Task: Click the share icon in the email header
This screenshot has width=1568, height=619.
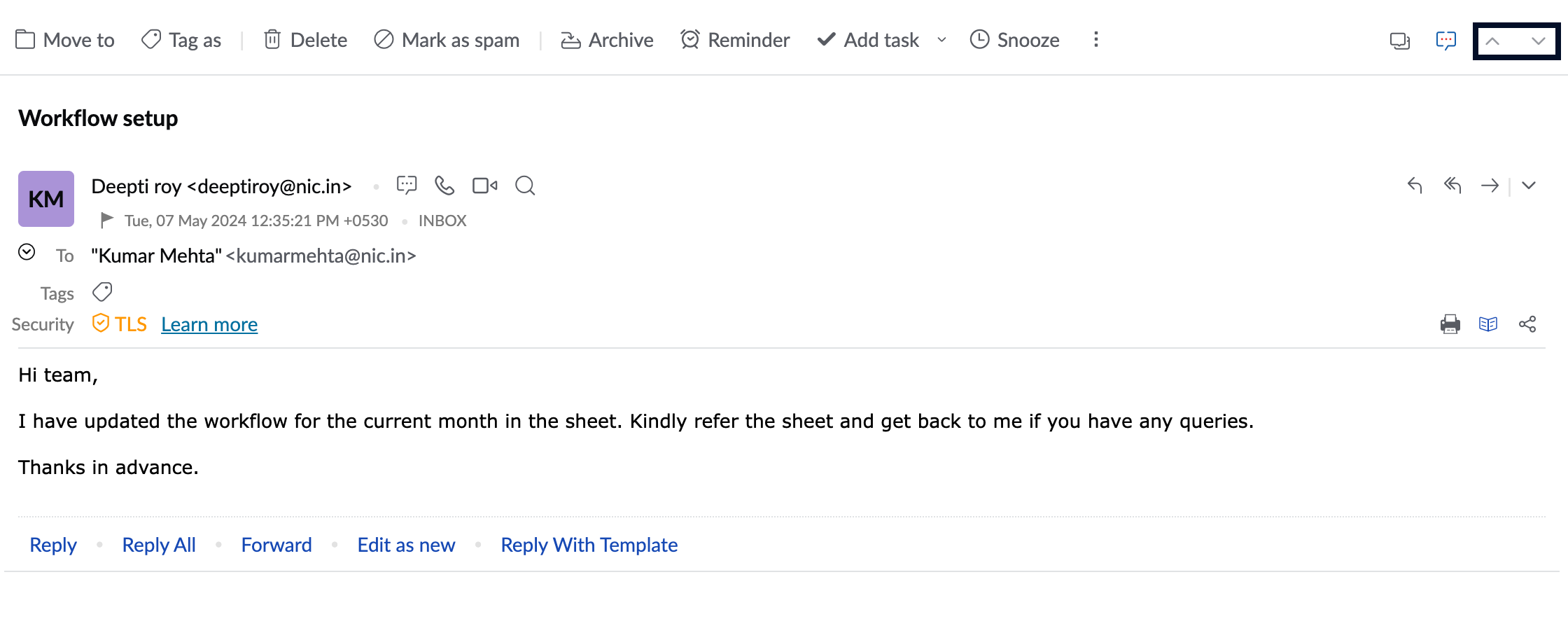Action: pyautogui.click(x=1527, y=324)
